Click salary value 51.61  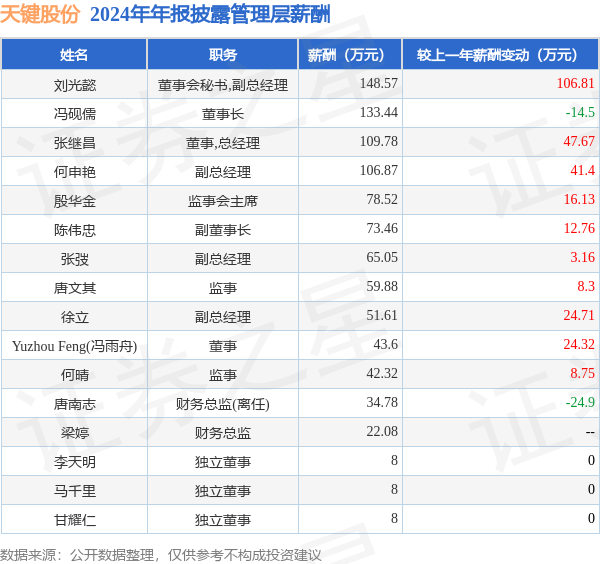point(382,315)
